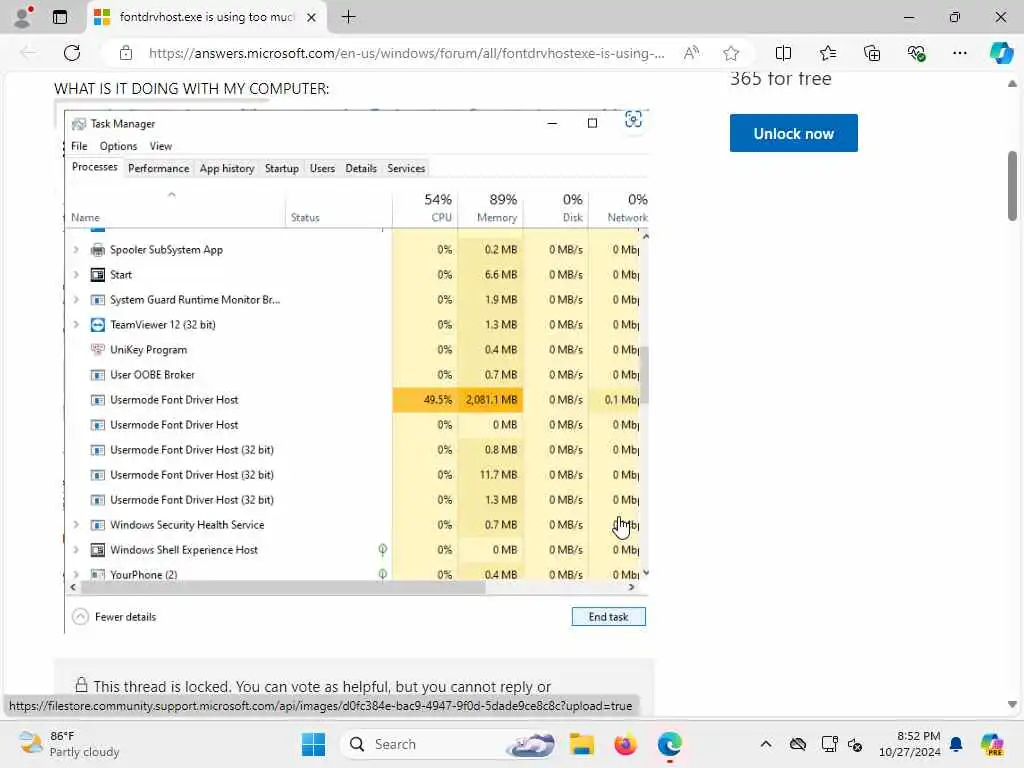This screenshot has width=1024, height=768.
Task: Click the cloud sync tray icon
Action: click(x=797, y=744)
